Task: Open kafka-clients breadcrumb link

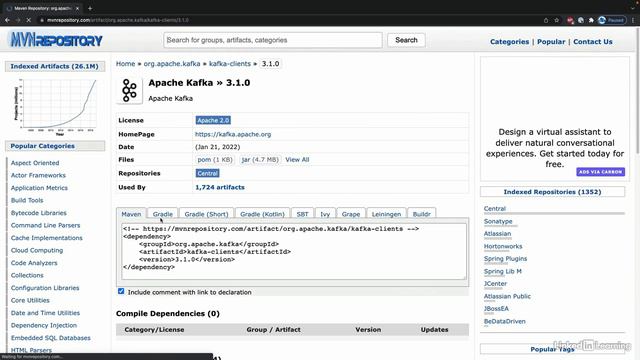Action: pos(230,64)
